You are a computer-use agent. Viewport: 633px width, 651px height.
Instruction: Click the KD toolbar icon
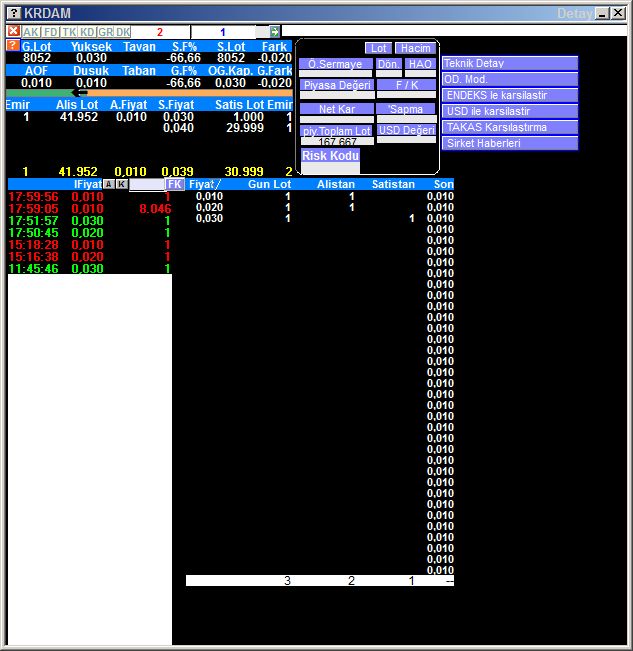click(87, 32)
